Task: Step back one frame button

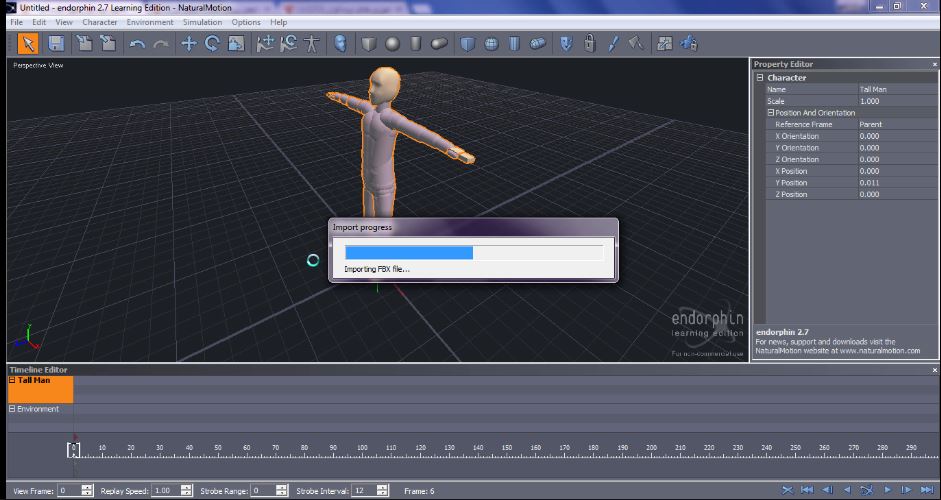Action: click(827, 490)
